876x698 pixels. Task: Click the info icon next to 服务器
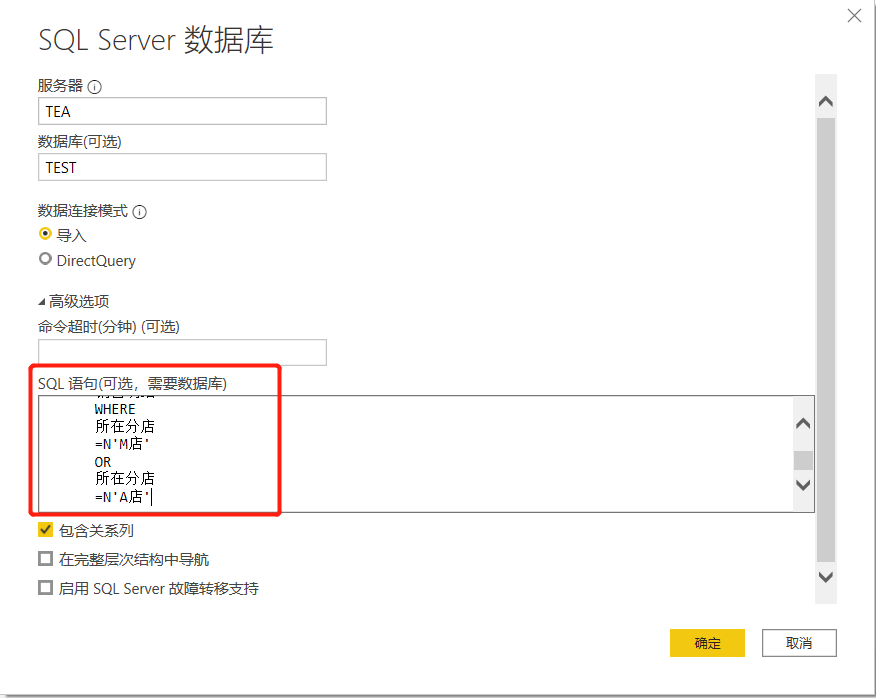pyautogui.click(x=95, y=87)
